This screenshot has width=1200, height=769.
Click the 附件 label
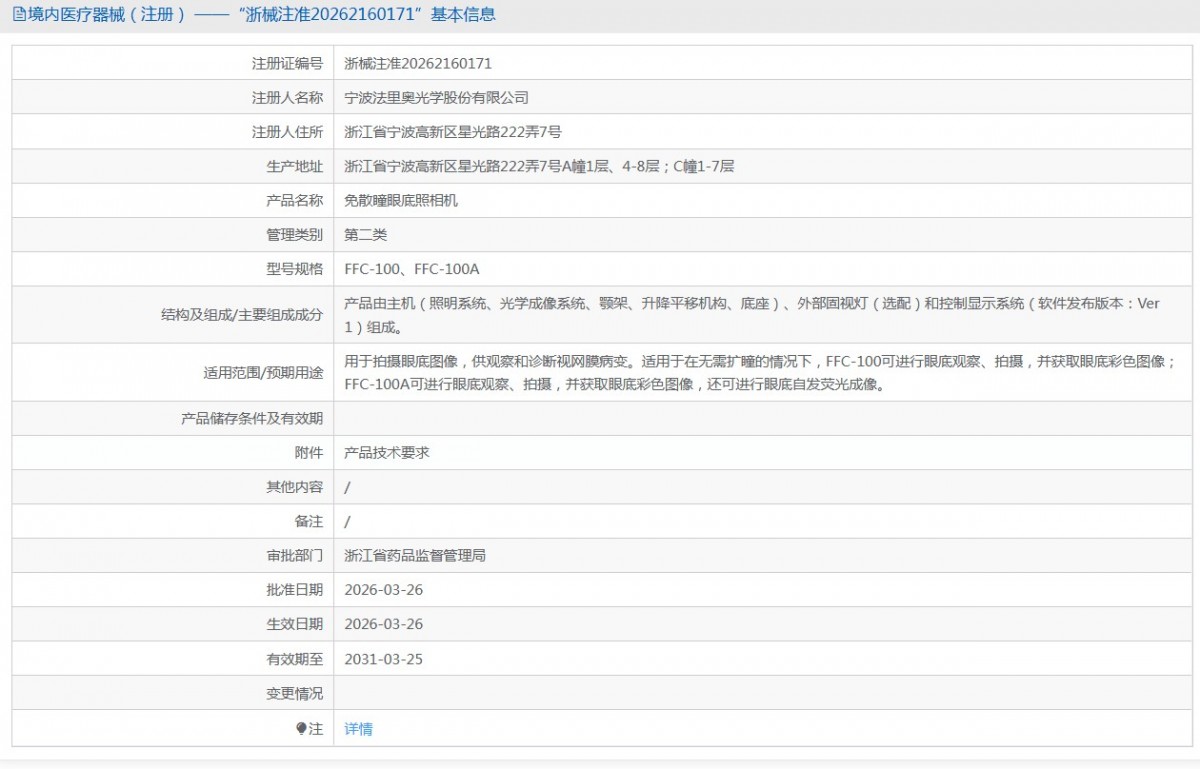[x=308, y=452]
